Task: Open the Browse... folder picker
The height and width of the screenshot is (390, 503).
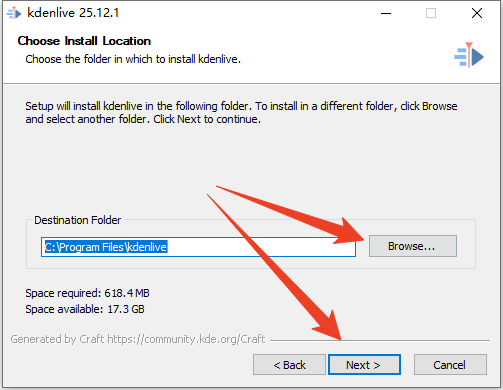Action: coord(413,246)
